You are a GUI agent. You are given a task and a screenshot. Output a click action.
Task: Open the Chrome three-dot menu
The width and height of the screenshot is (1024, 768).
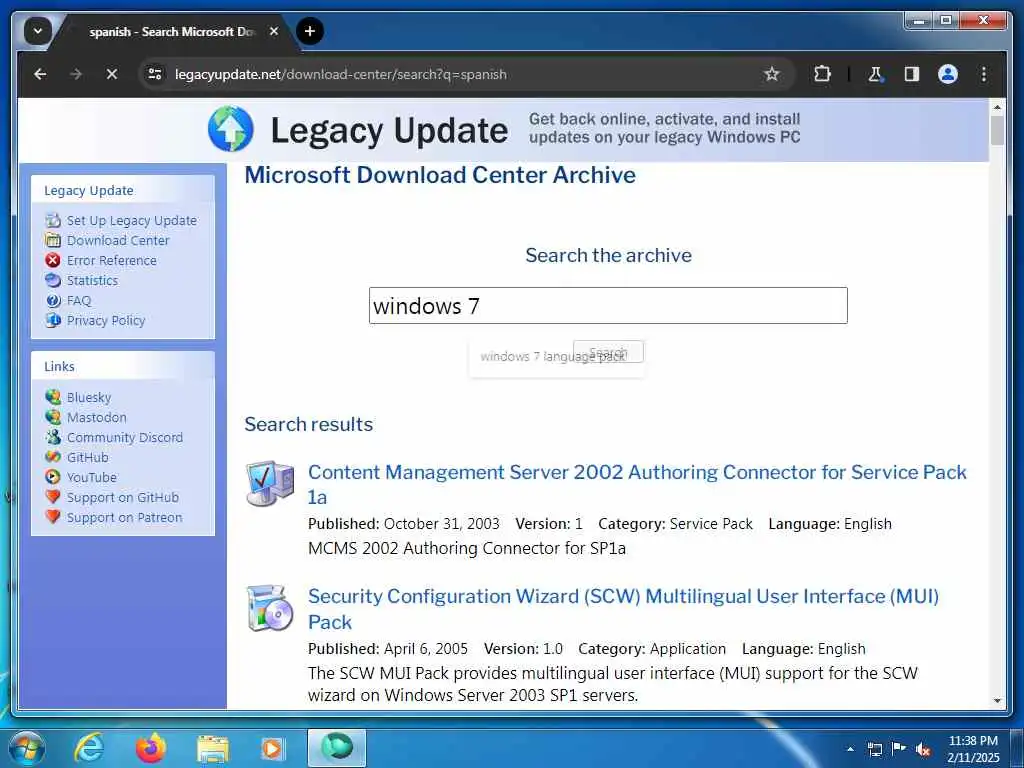pos(984,74)
